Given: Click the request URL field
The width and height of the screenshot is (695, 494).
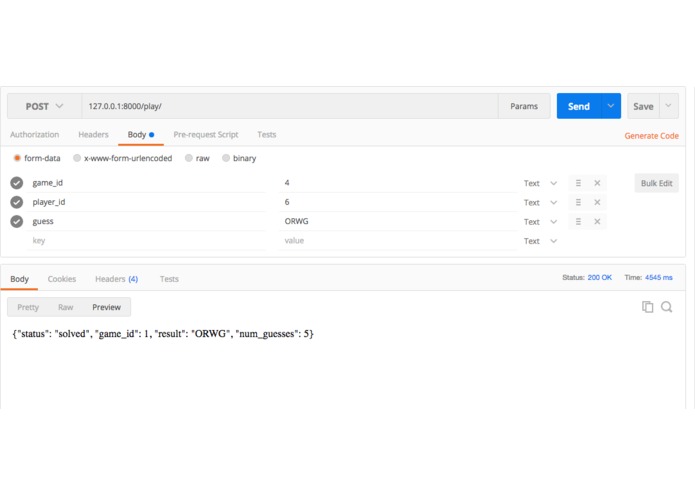Looking at the screenshot, I should click(x=290, y=106).
